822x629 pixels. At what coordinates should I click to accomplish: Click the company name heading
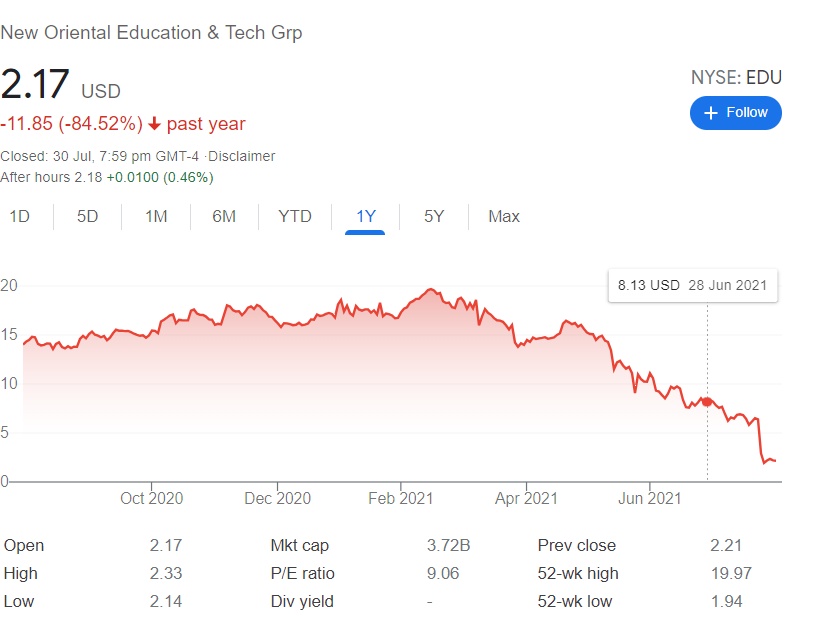(151, 32)
